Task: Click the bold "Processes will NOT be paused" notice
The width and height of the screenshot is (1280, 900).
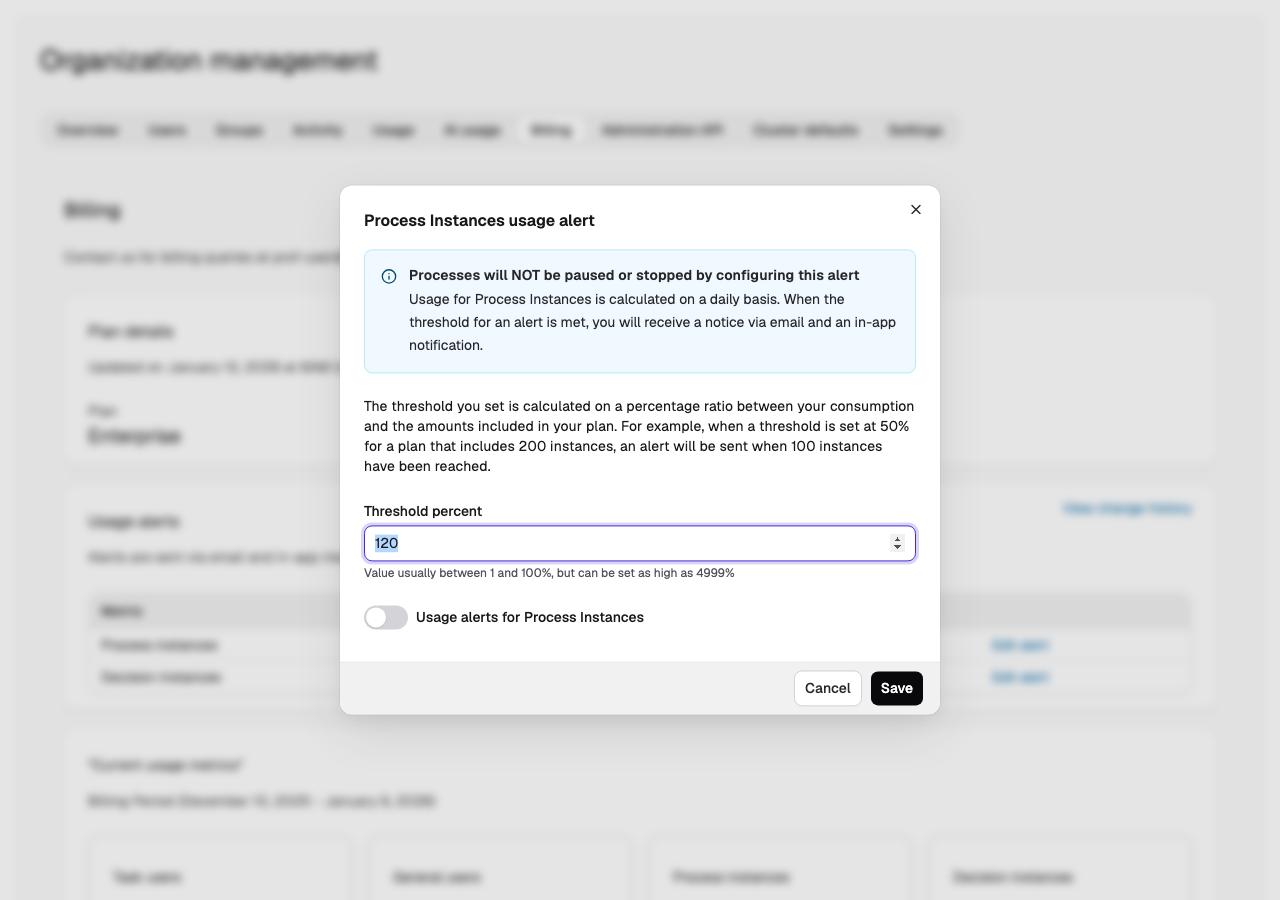Action: 634,275
